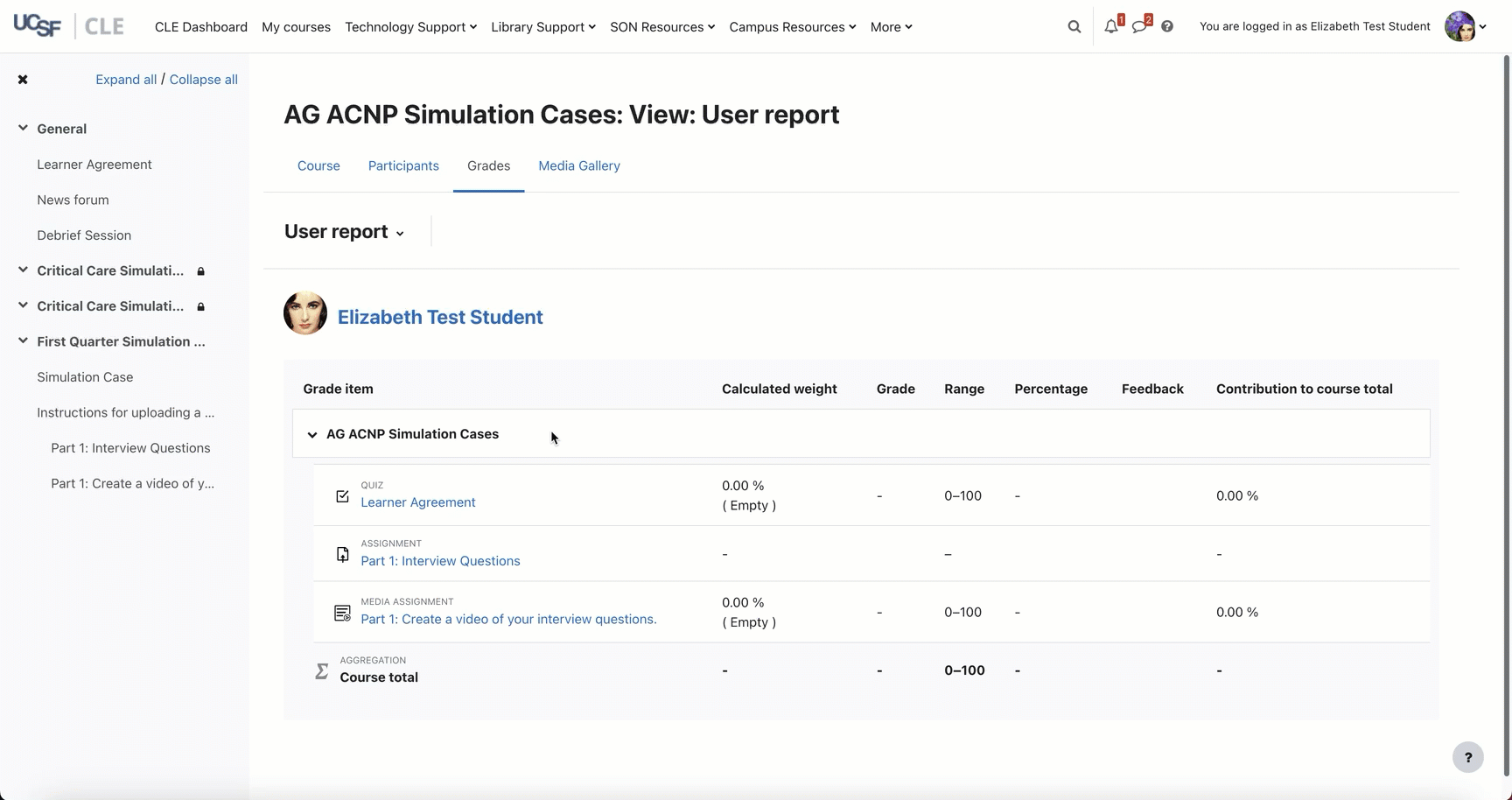Click the help question mark in header
This screenshot has height=800, width=1512.
click(x=1167, y=27)
